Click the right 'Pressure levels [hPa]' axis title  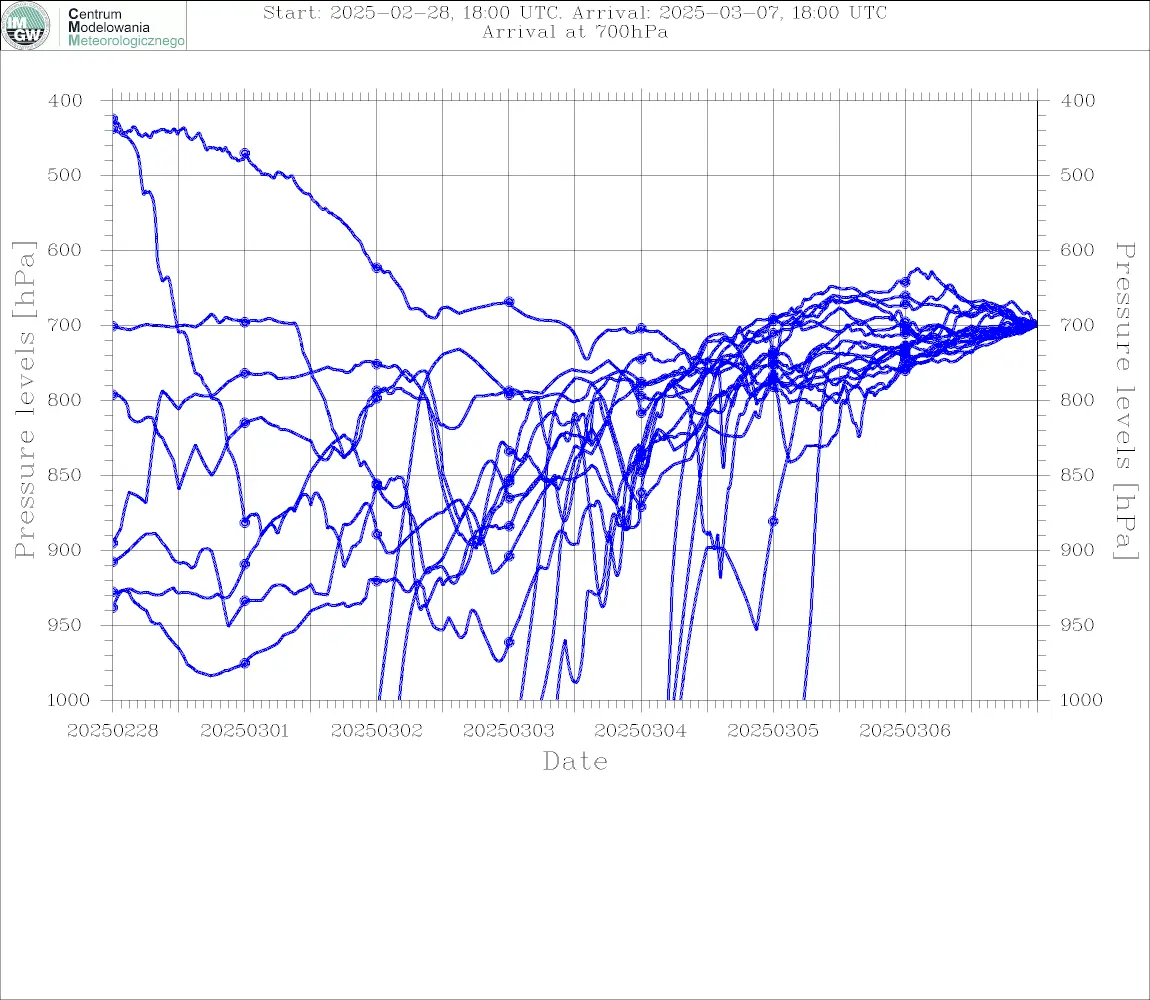1125,401
